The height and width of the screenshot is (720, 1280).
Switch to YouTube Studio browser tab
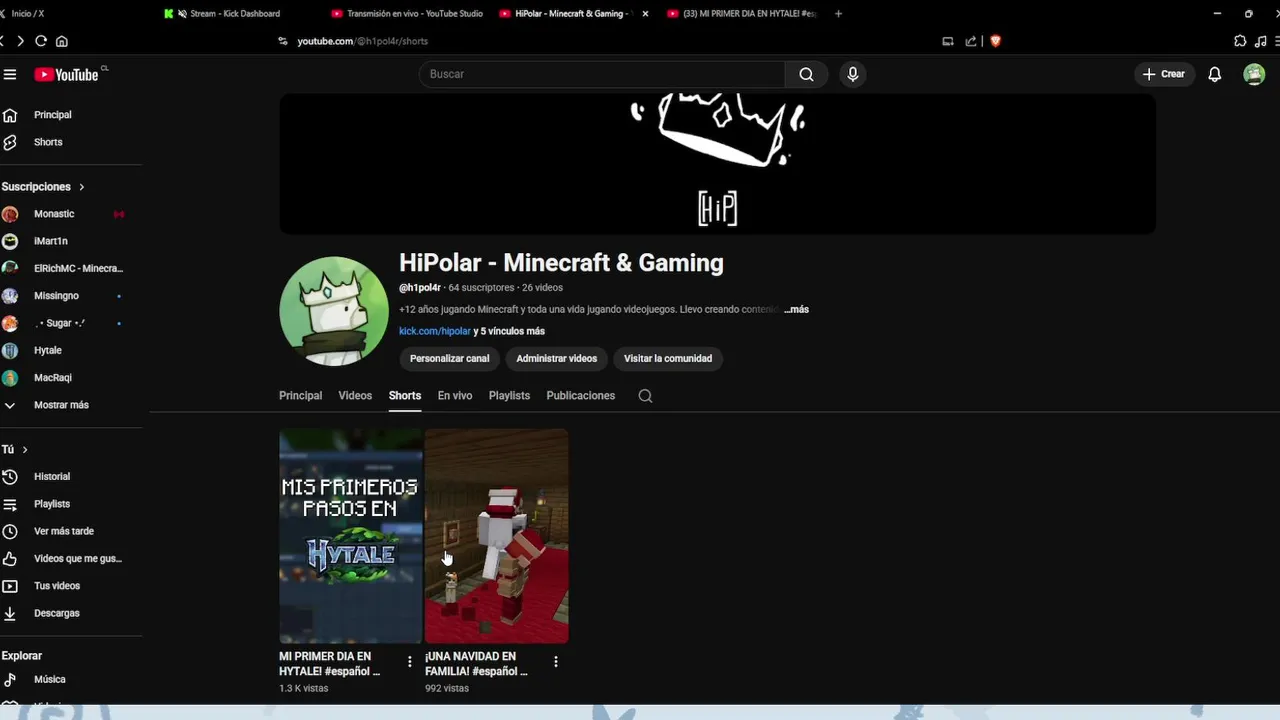tap(408, 14)
